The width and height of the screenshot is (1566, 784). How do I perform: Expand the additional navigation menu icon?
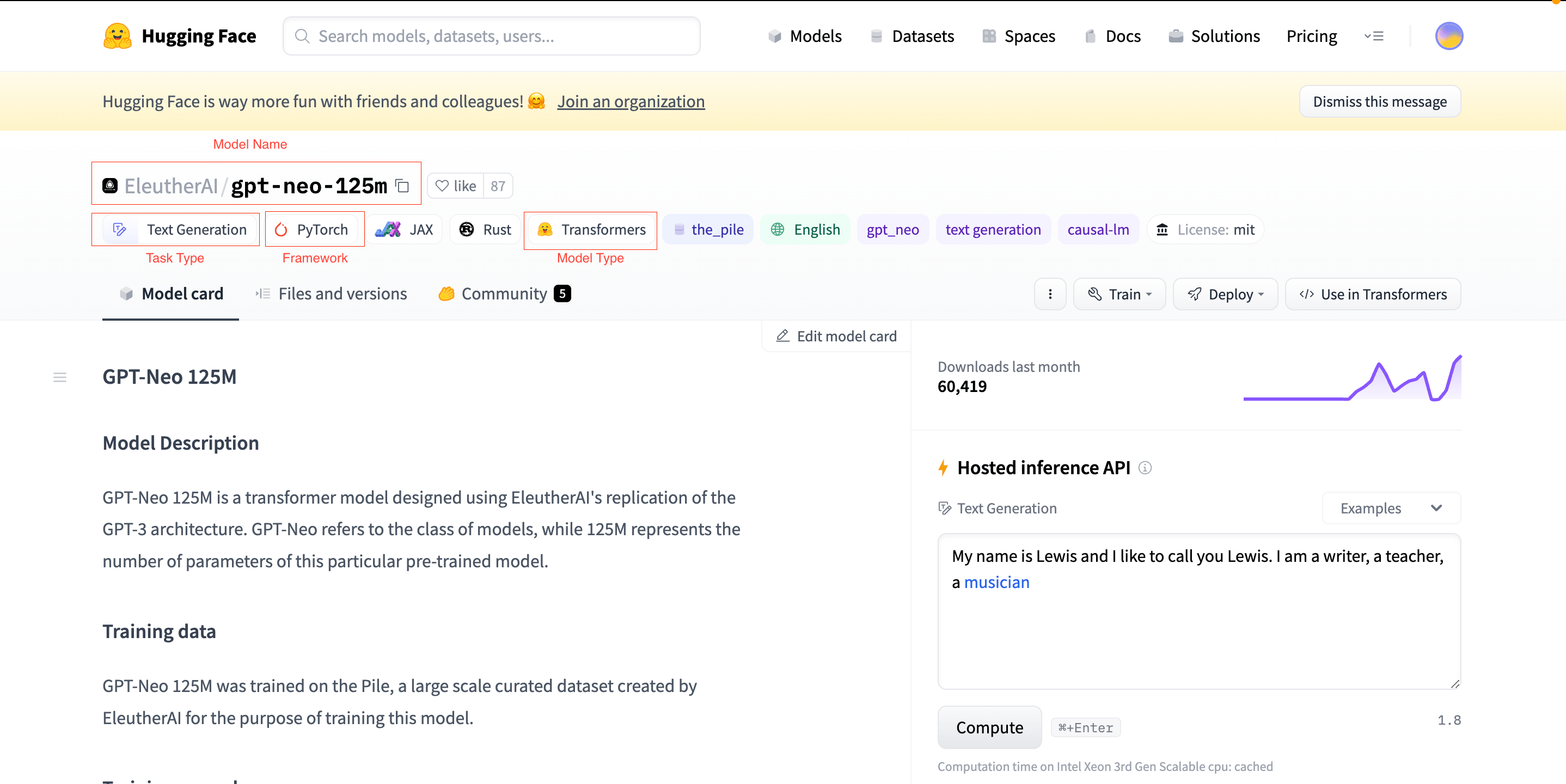[x=1373, y=36]
